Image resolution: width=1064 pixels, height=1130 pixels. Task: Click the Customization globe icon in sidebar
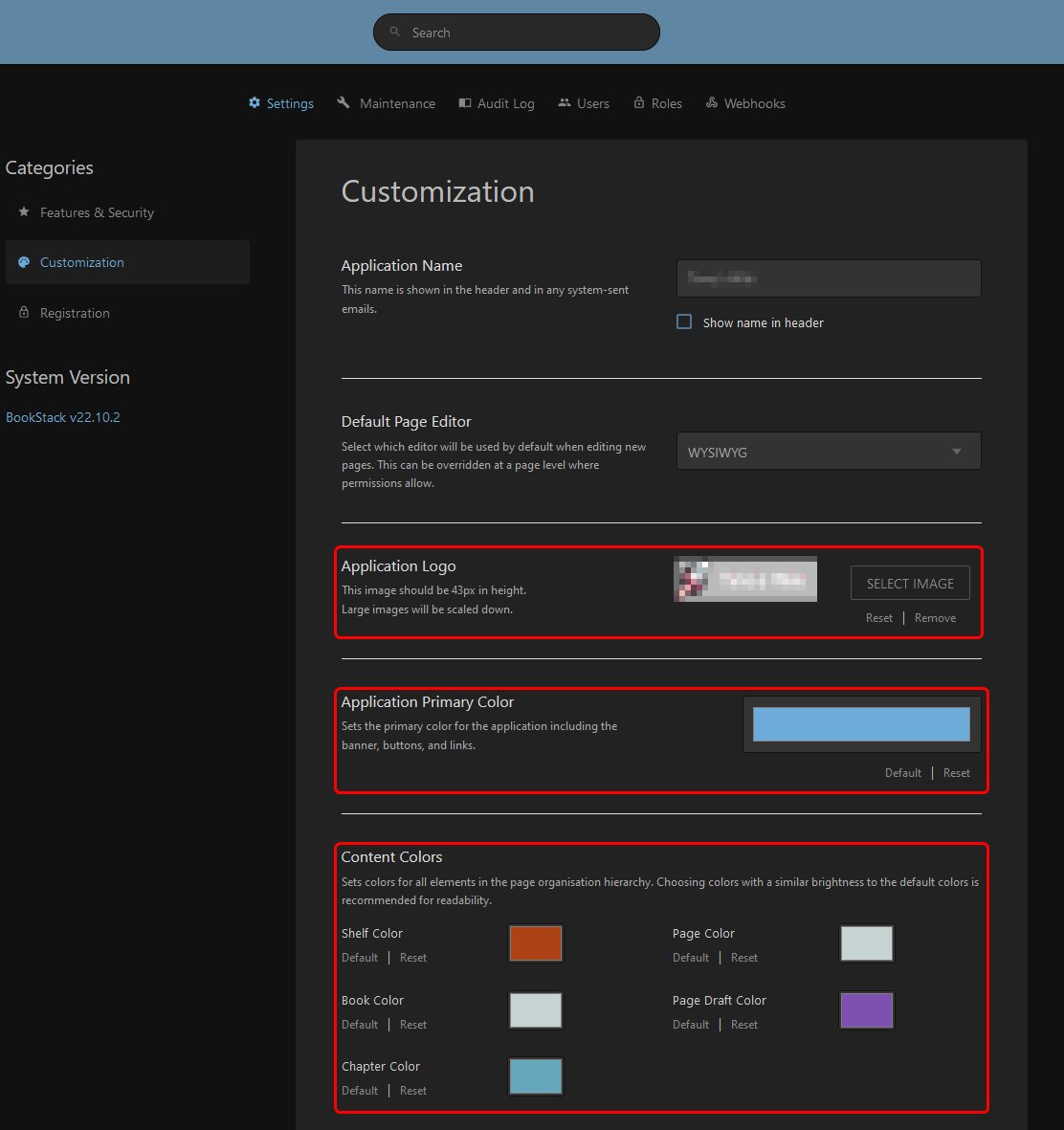click(x=23, y=262)
